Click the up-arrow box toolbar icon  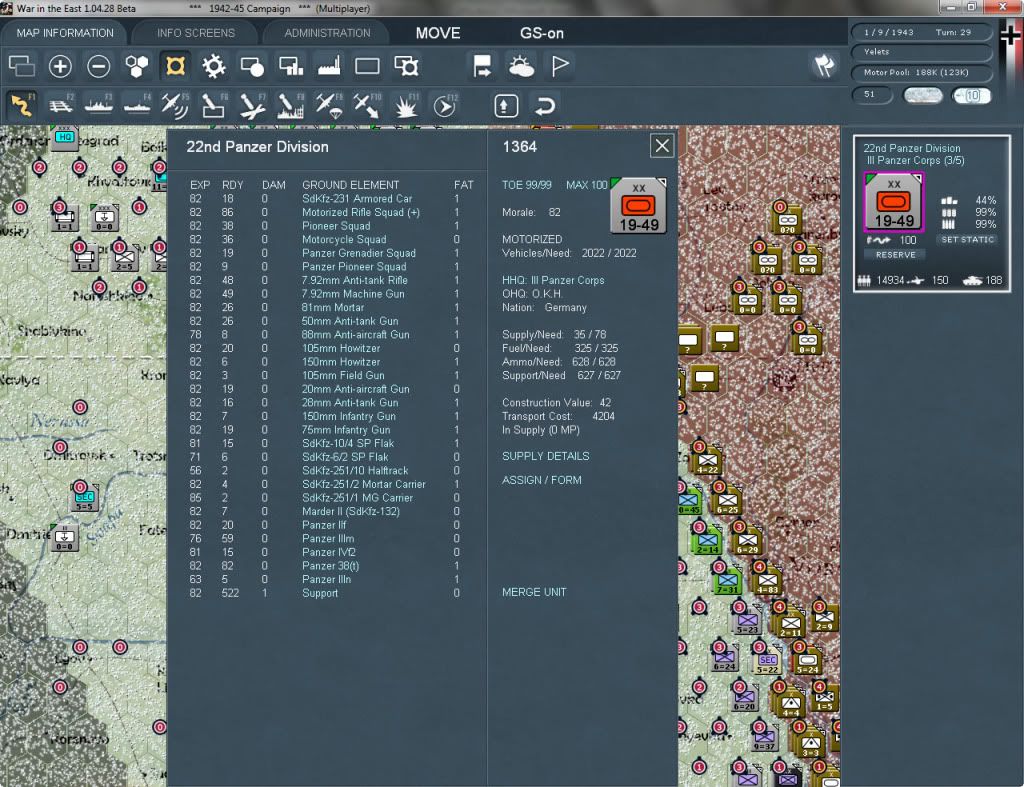(506, 106)
